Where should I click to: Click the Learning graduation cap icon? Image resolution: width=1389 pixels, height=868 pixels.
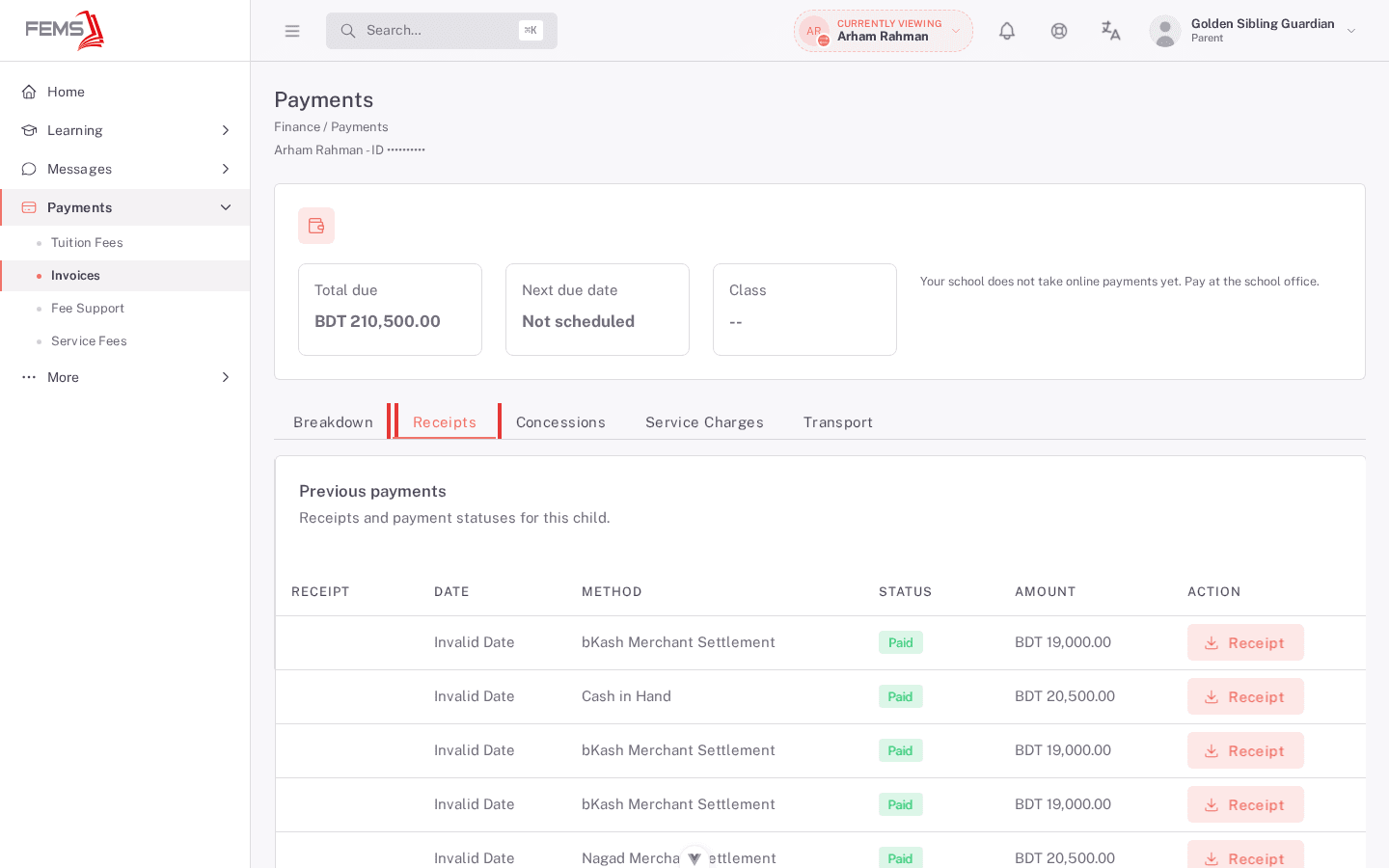click(29, 130)
